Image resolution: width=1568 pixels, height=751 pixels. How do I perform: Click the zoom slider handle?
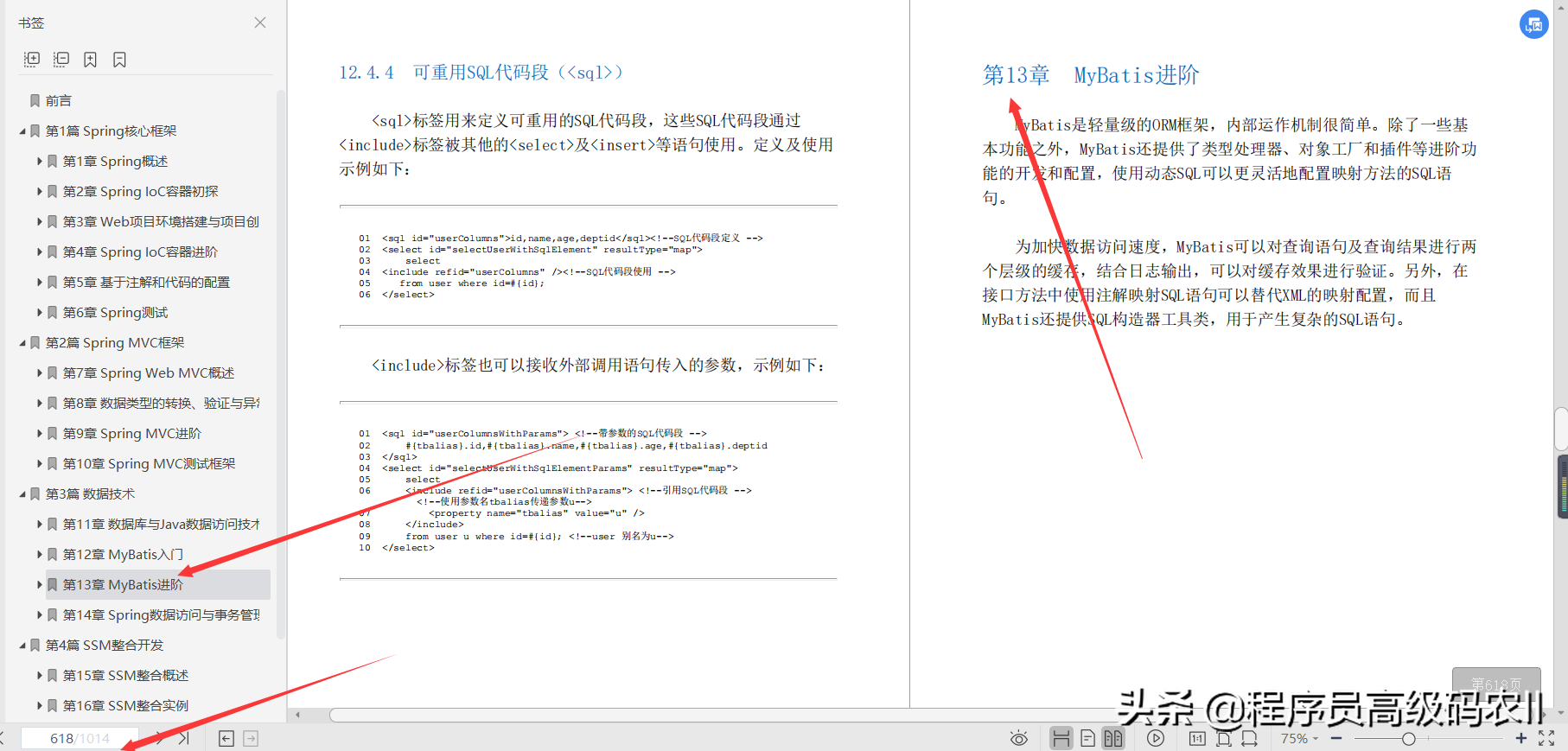[1409, 738]
